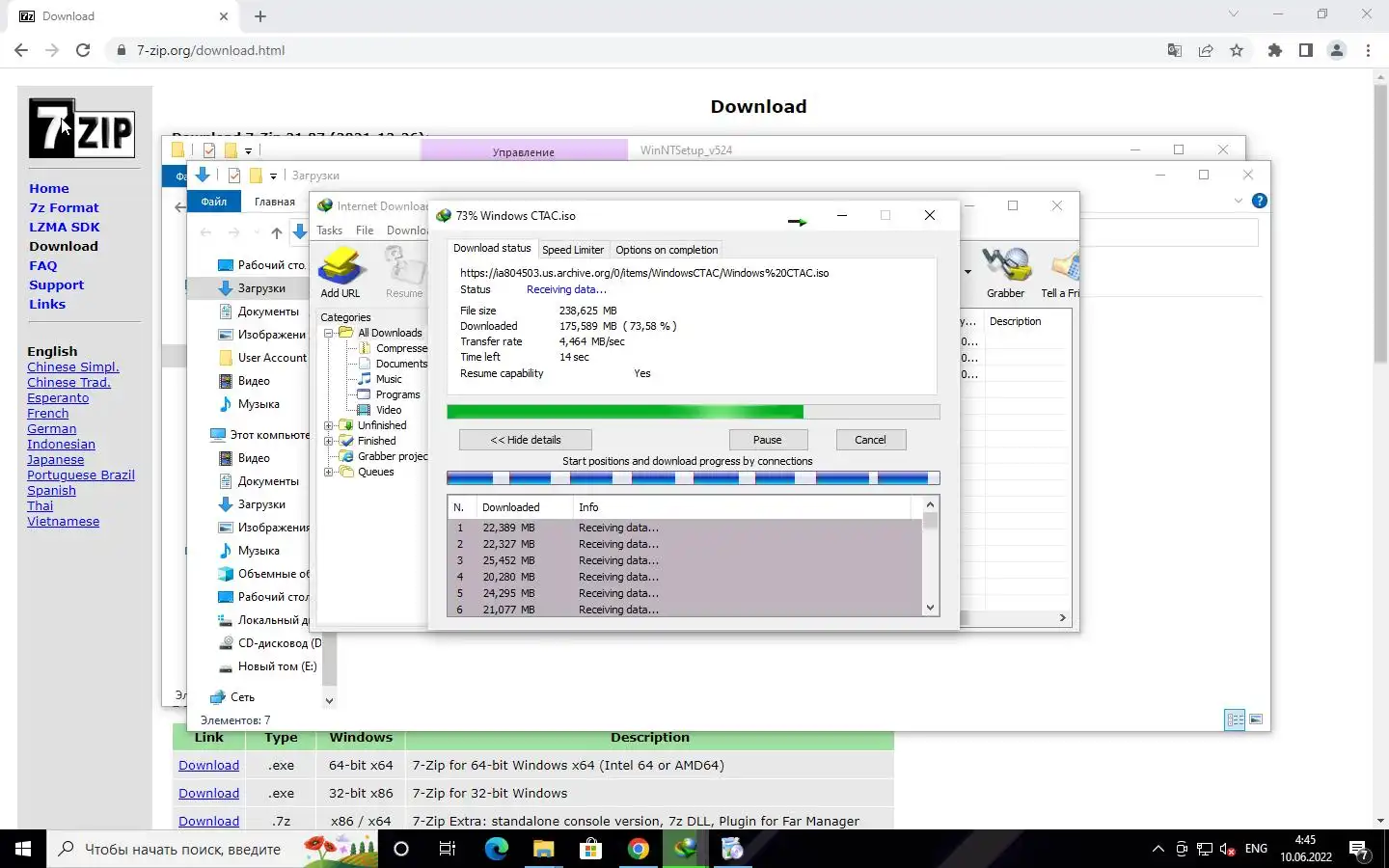
Task: Open the Windows Start menu
Action: 23,849
